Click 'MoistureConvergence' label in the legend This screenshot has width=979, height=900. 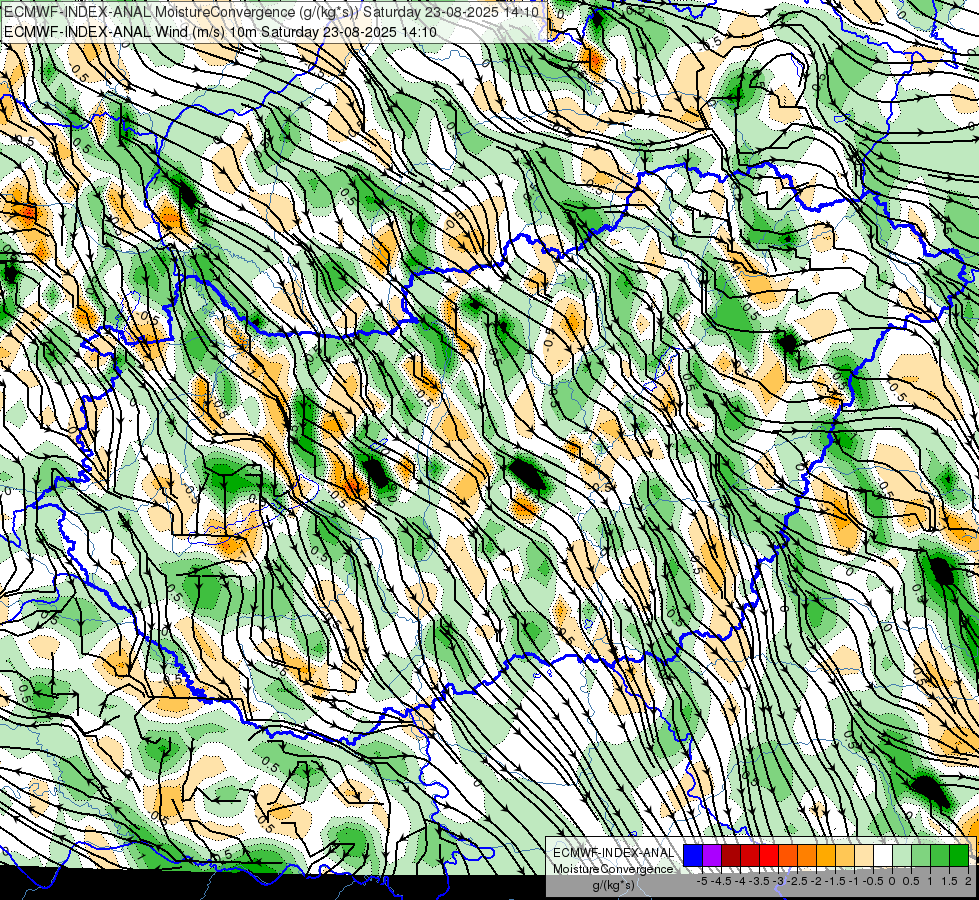pyautogui.click(x=613, y=869)
